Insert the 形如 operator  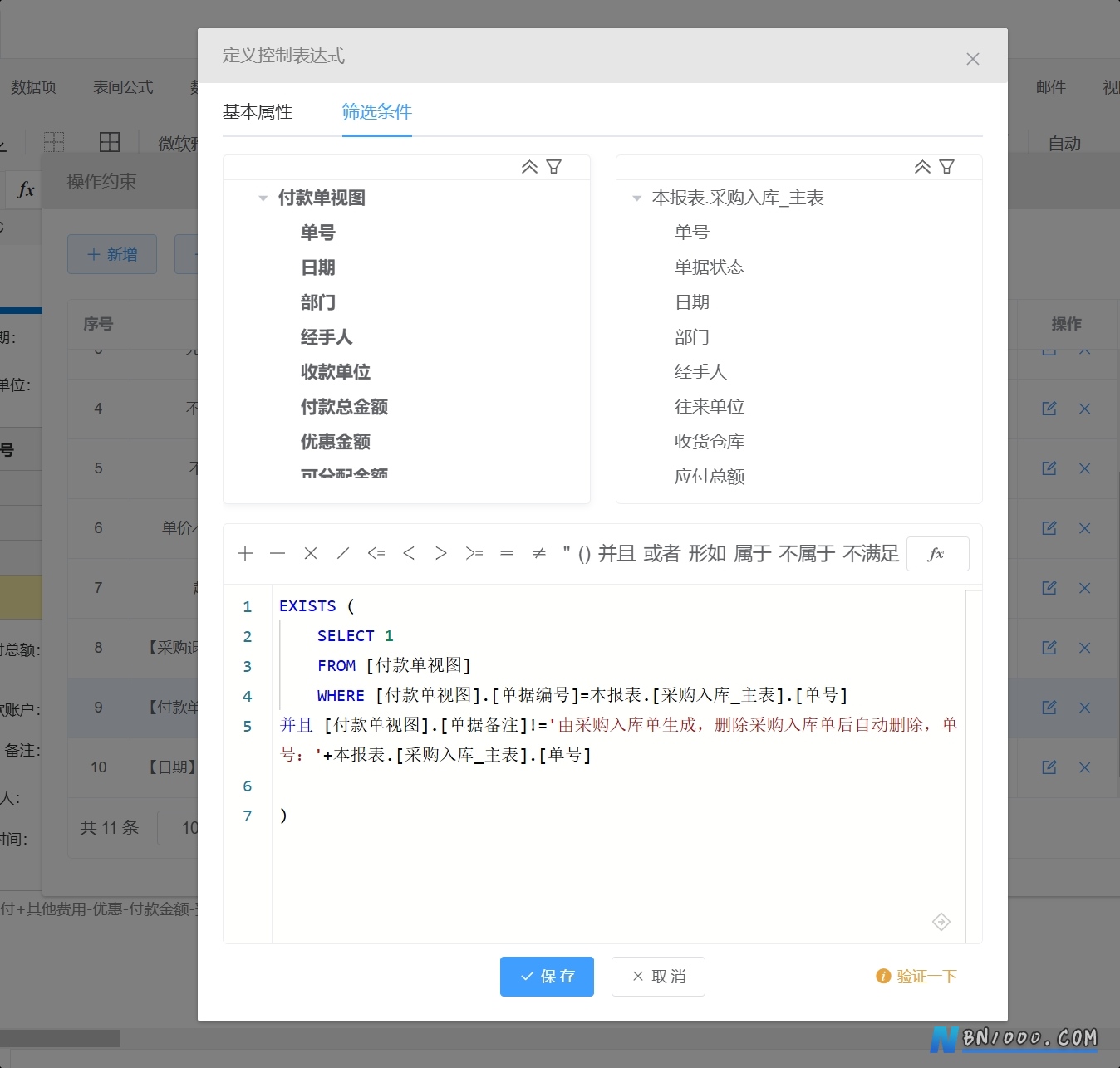pos(707,553)
